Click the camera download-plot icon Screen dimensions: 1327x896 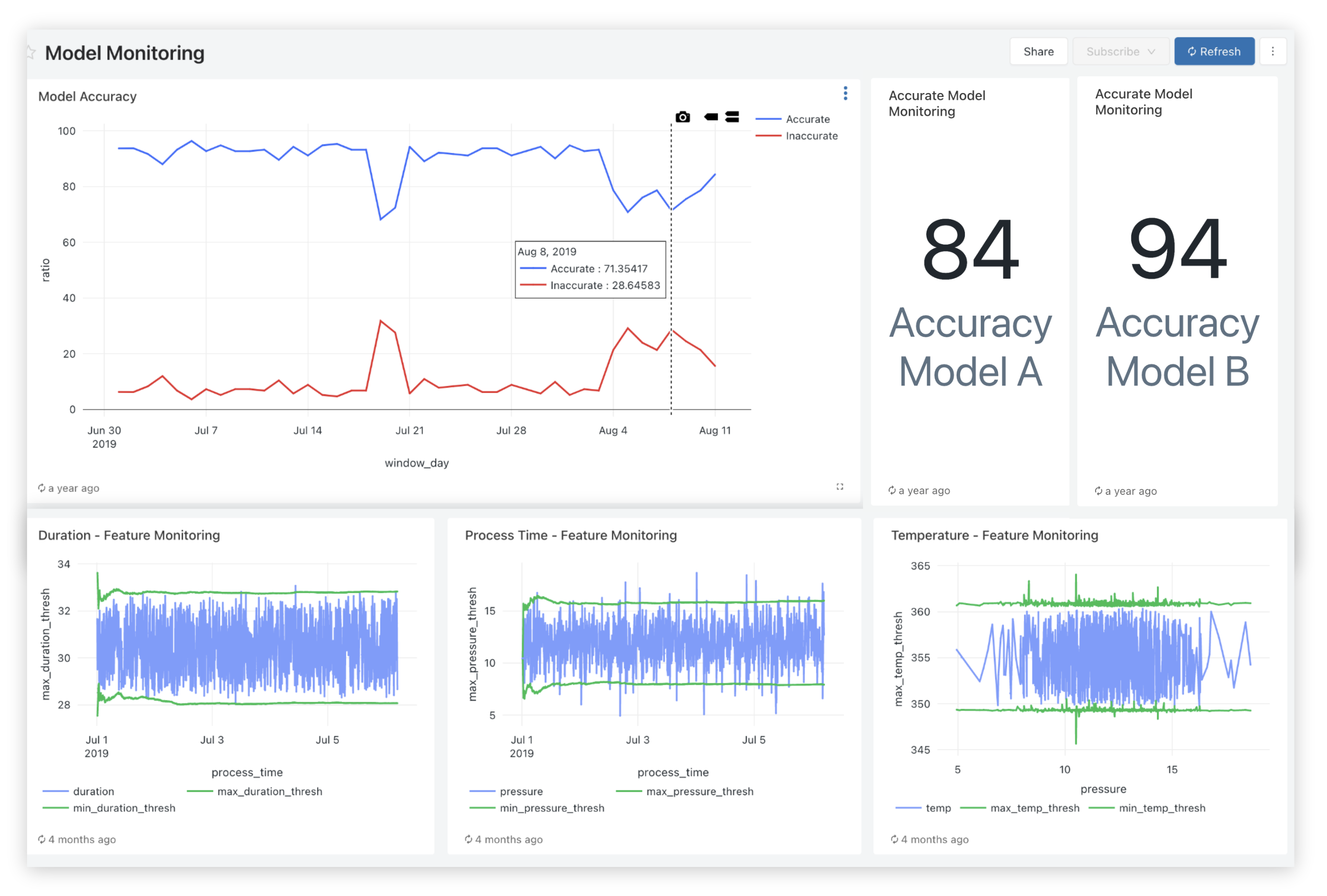(682, 117)
